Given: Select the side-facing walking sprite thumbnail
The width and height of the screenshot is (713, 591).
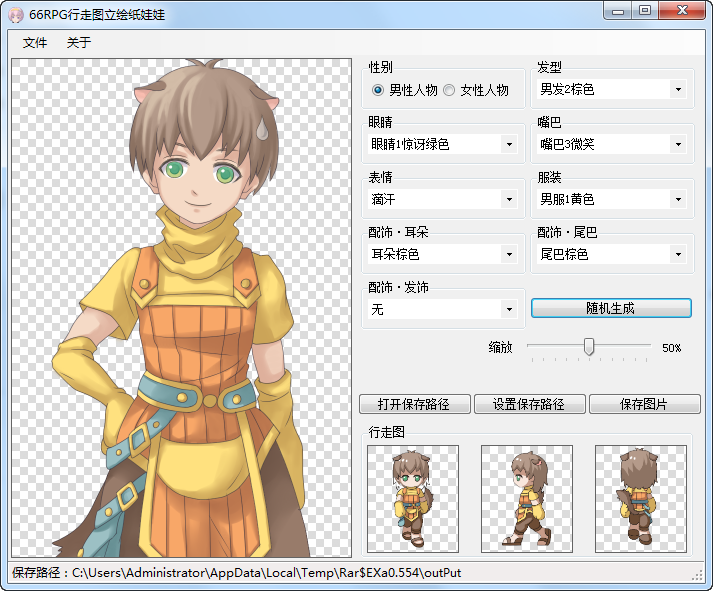Looking at the screenshot, I should click(x=527, y=499).
